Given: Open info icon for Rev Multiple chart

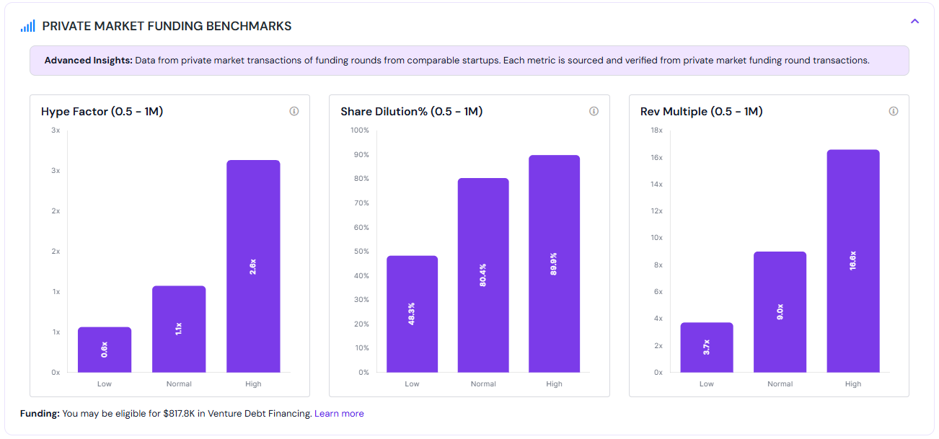Looking at the screenshot, I should pyautogui.click(x=893, y=111).
